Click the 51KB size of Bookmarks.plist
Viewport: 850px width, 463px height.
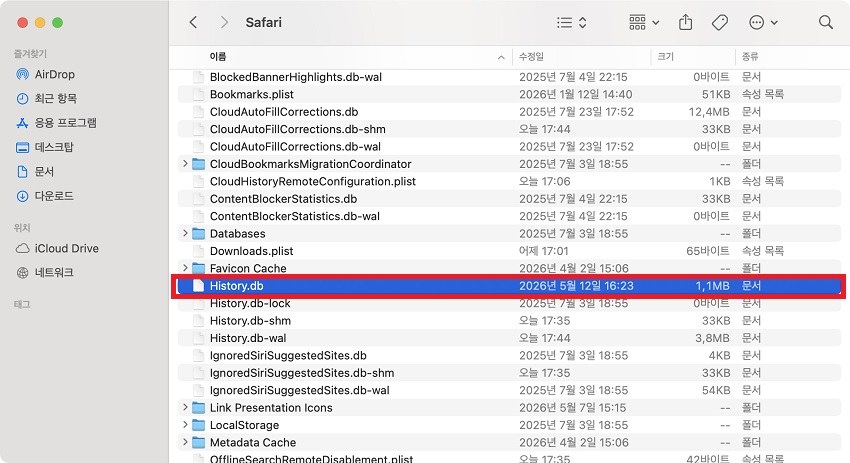coord(716,94)
